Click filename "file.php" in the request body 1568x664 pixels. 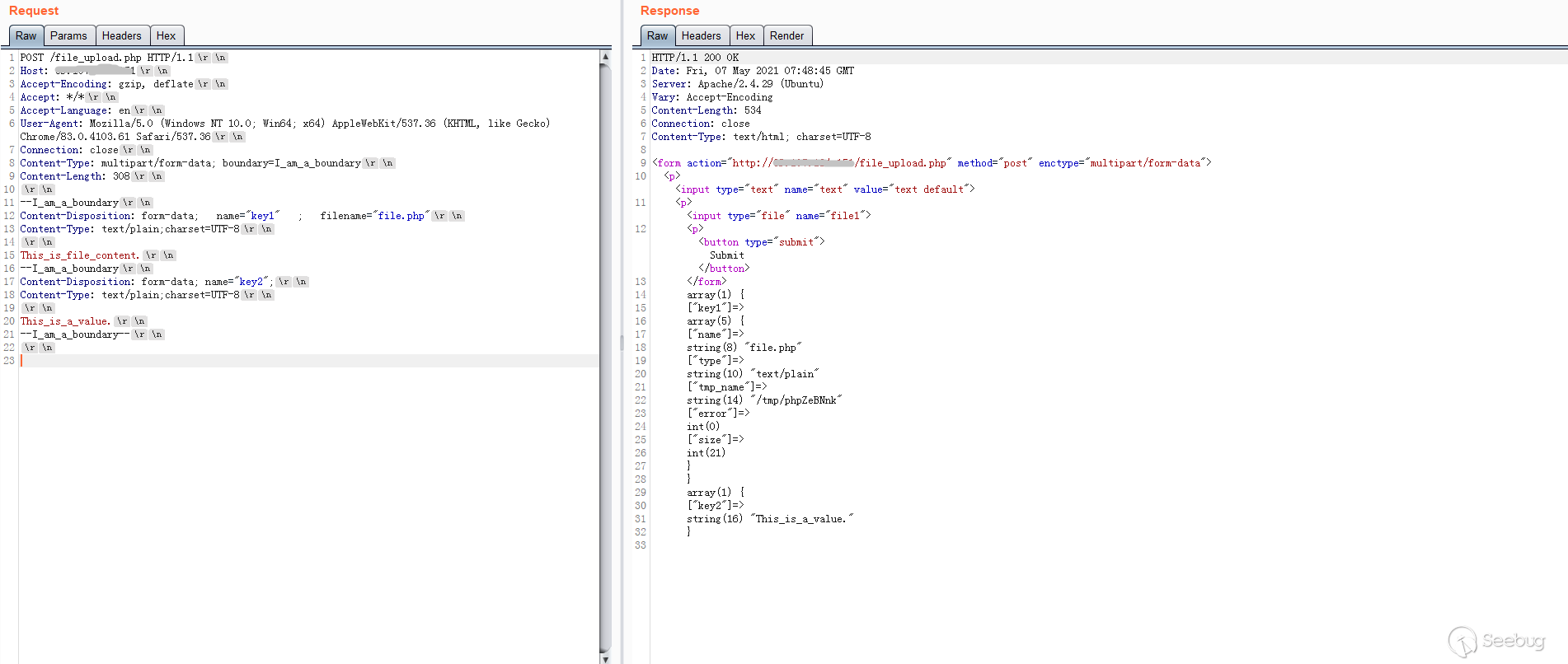[x=402, y=216]
